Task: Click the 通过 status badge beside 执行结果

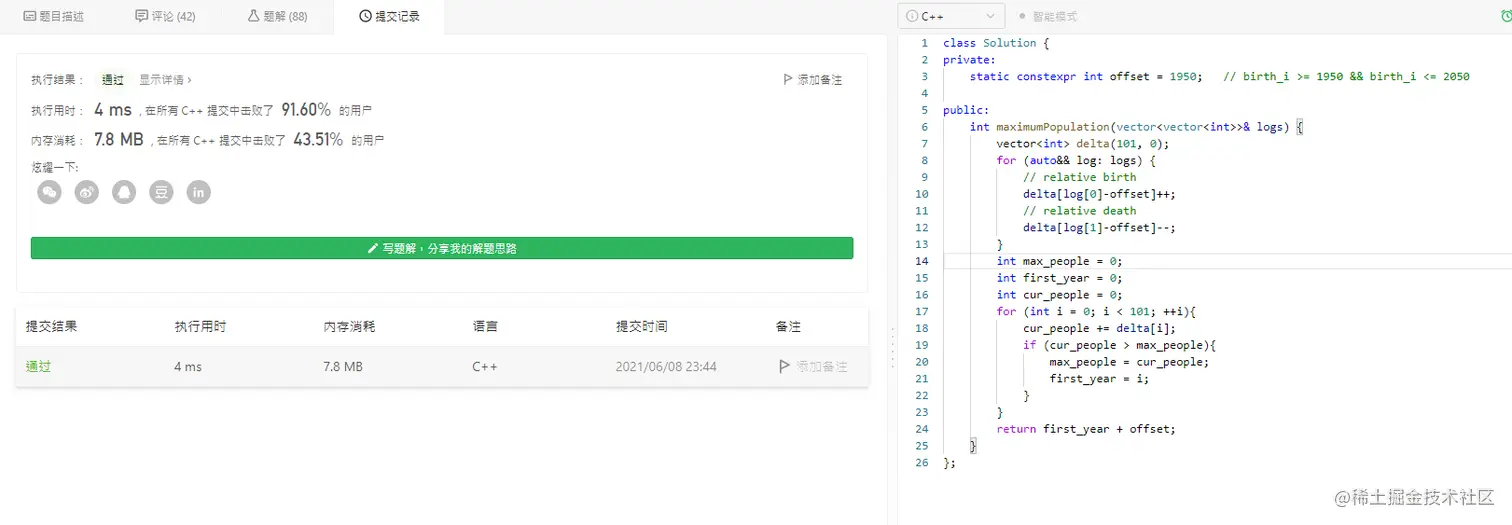Action: (113, 80)
